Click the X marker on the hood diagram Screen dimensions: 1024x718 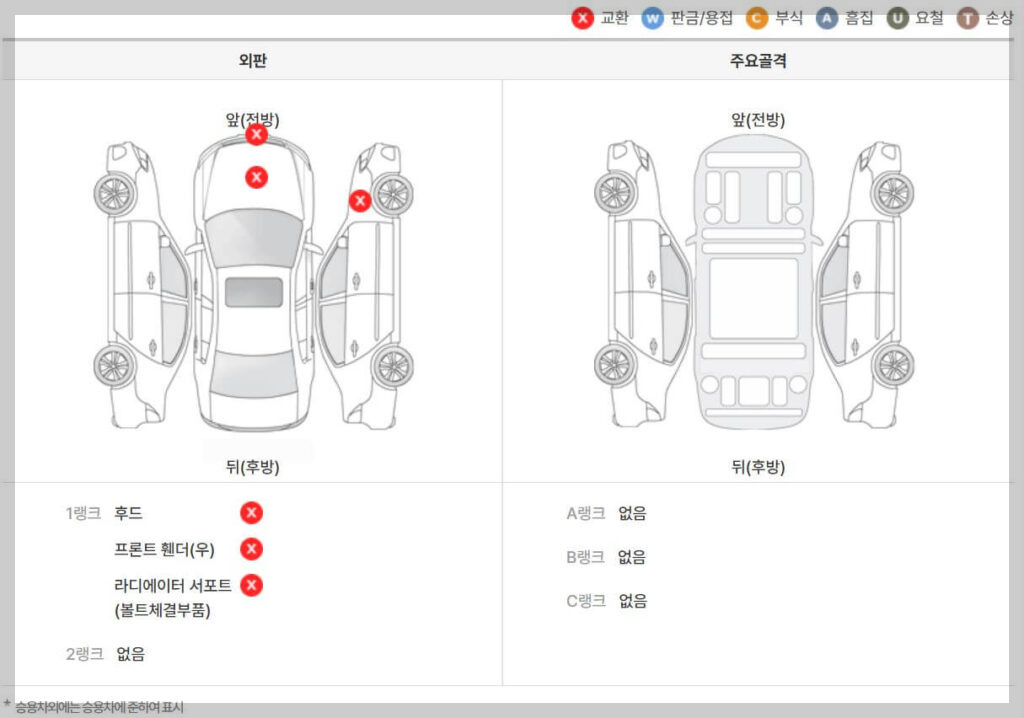click(257, 178)
